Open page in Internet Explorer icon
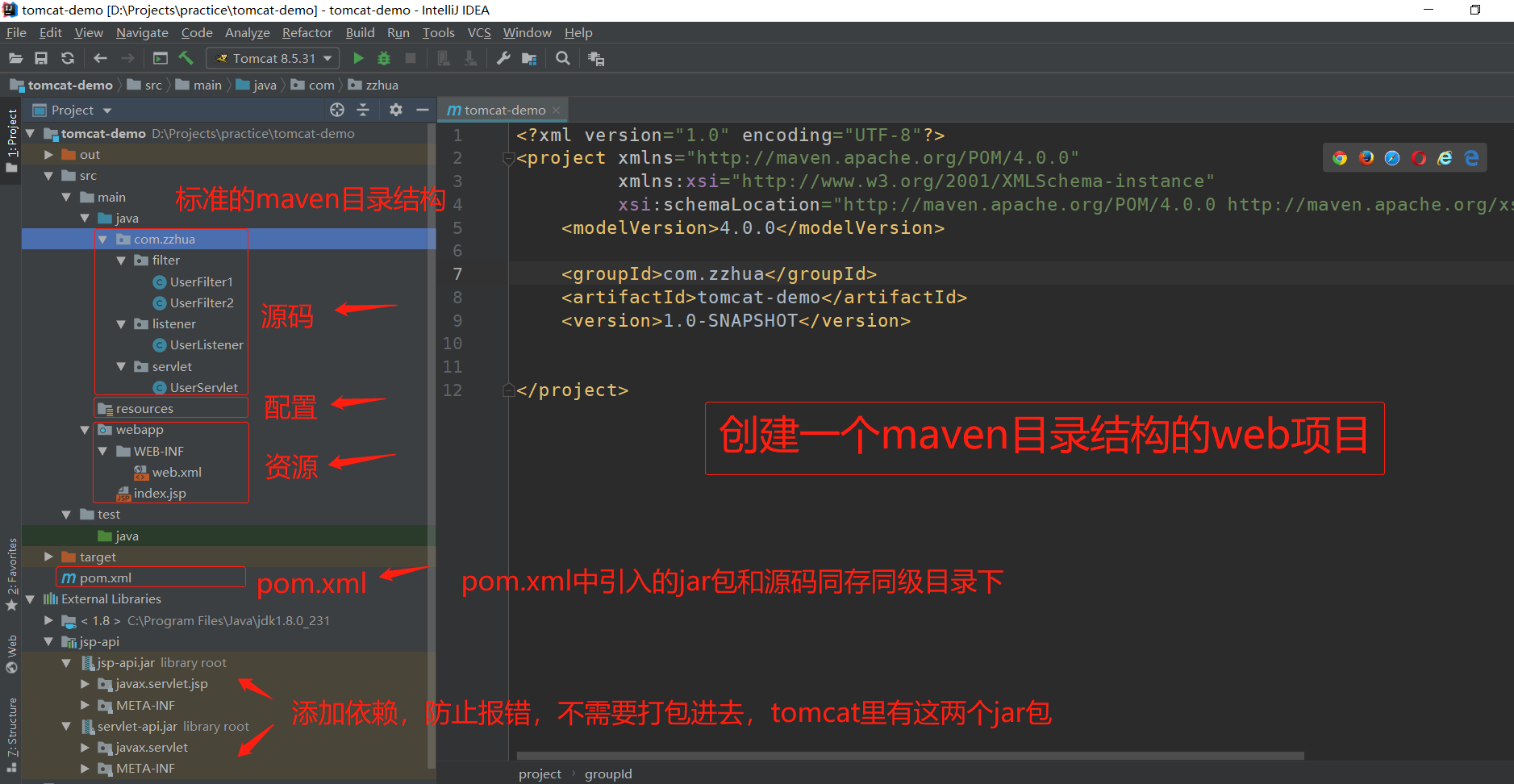 tap(1445, 158)
